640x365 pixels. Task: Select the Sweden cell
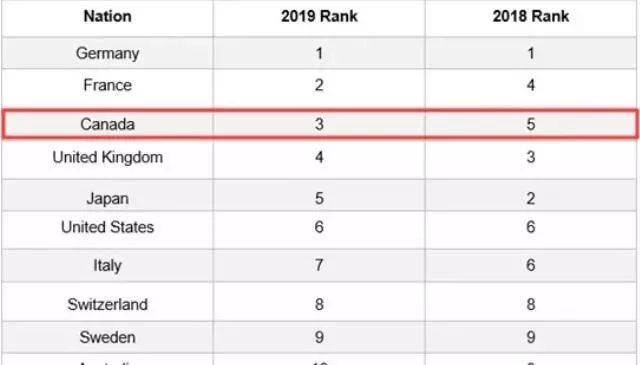(x=108, y=338)
